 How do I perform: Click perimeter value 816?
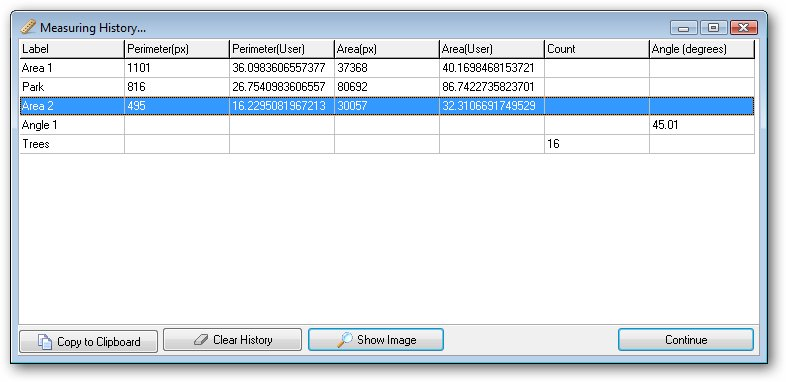136,87
